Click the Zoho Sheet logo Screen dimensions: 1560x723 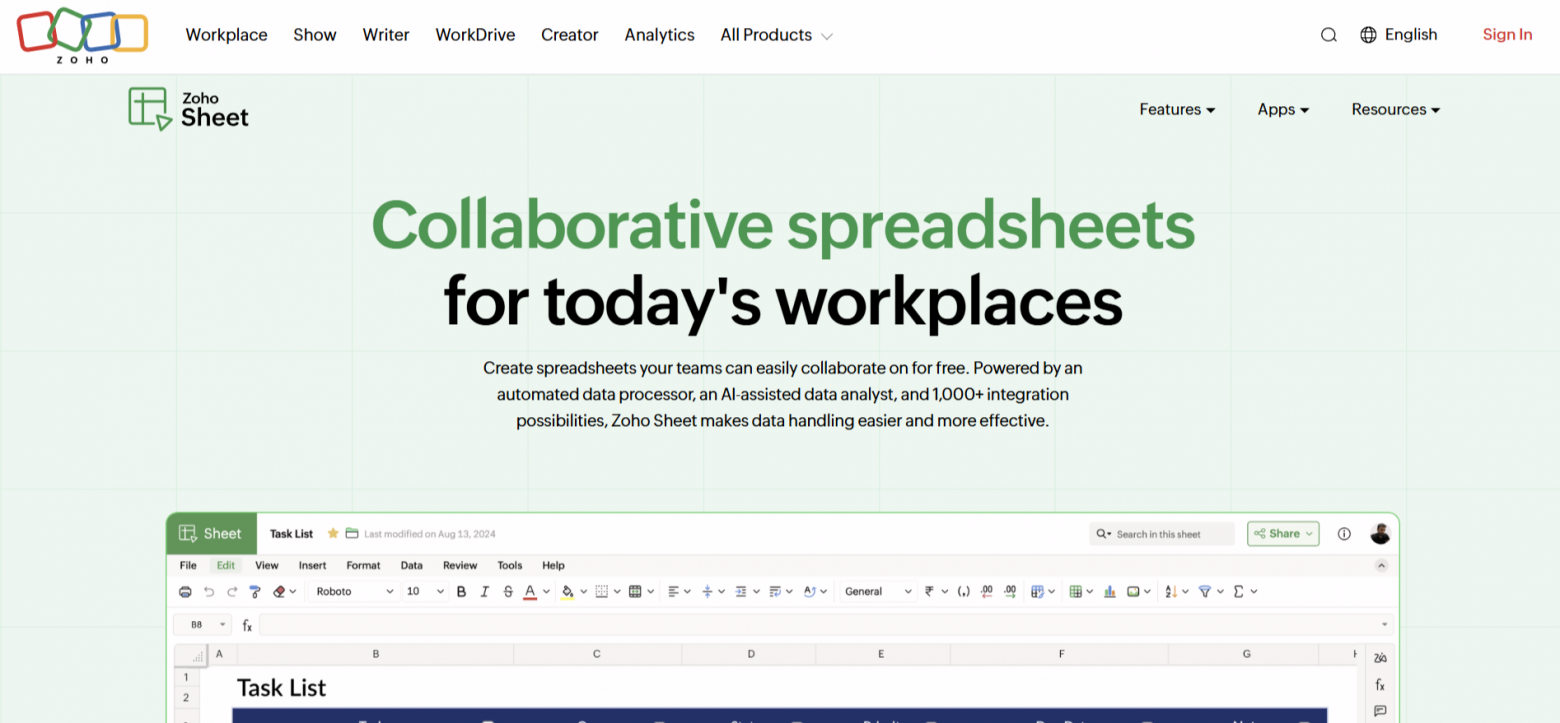[188, 109]
